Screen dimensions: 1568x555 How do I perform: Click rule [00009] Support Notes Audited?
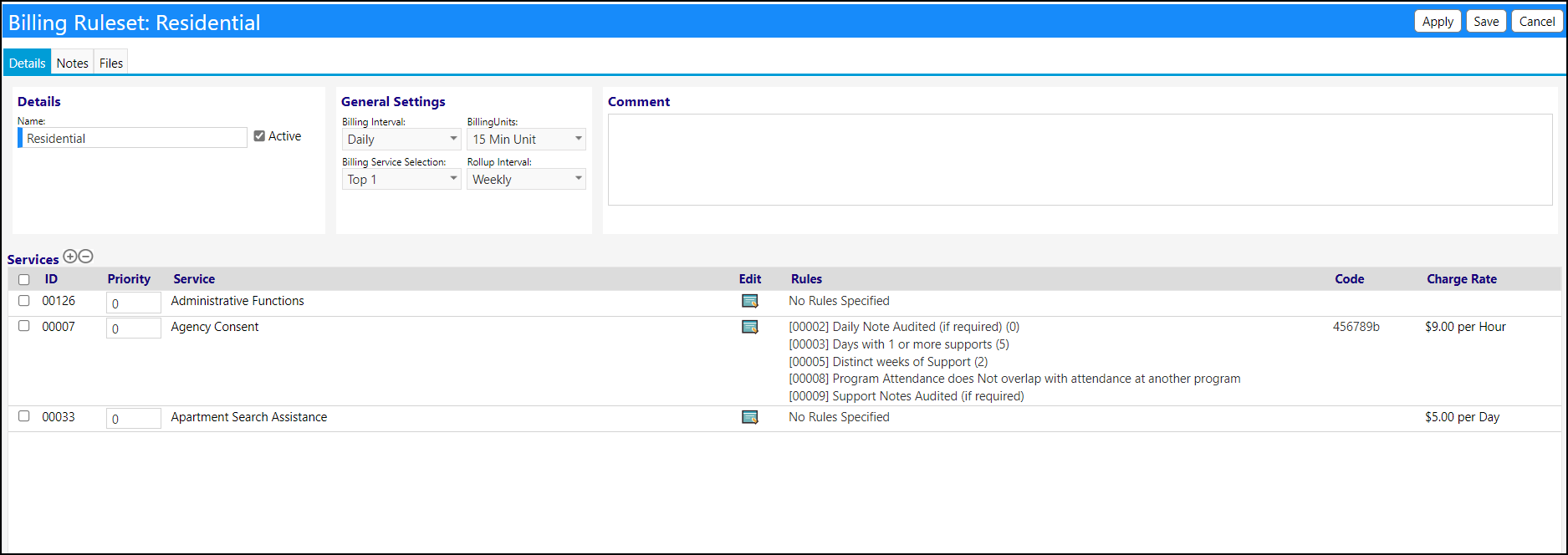pos(907,396)
